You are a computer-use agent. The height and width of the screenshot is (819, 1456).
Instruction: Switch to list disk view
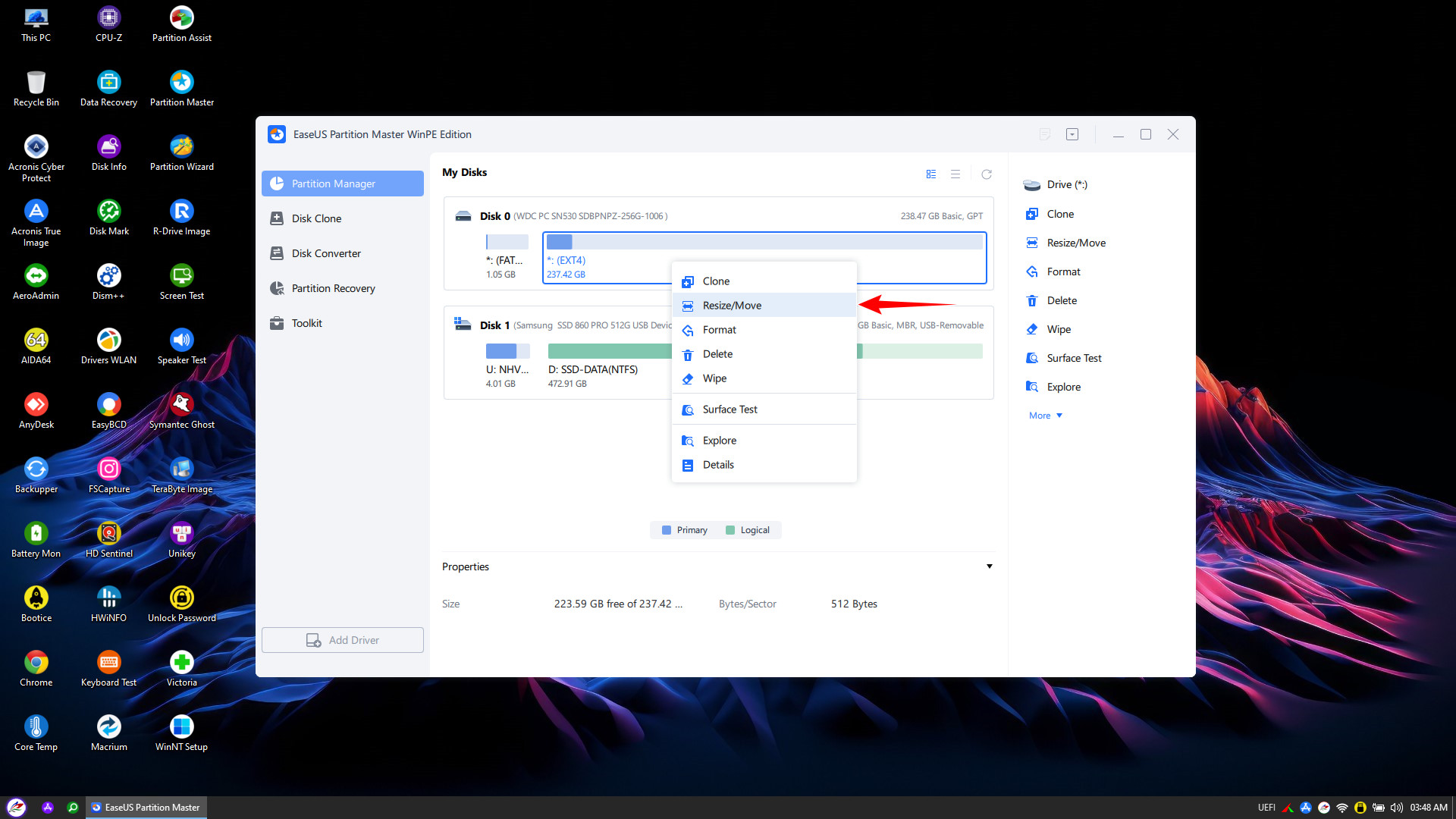tap(955, 174)
